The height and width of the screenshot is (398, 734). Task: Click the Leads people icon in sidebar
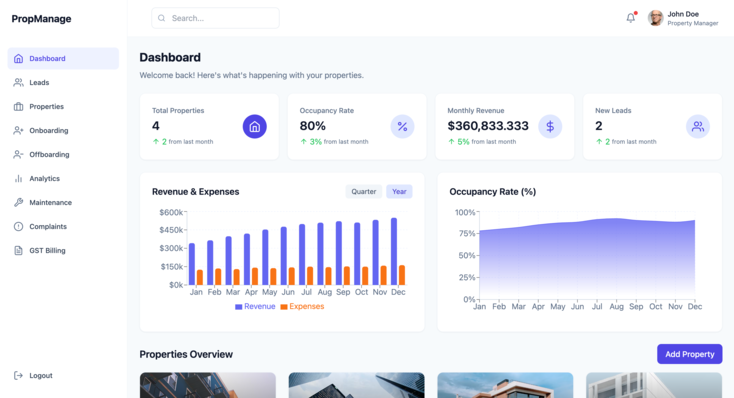[18, 82]
